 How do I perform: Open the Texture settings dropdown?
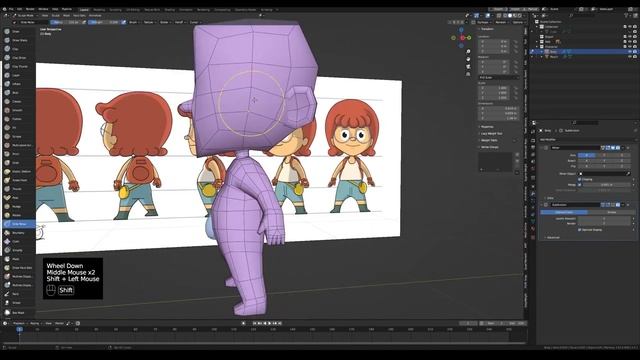coord(149,22)
